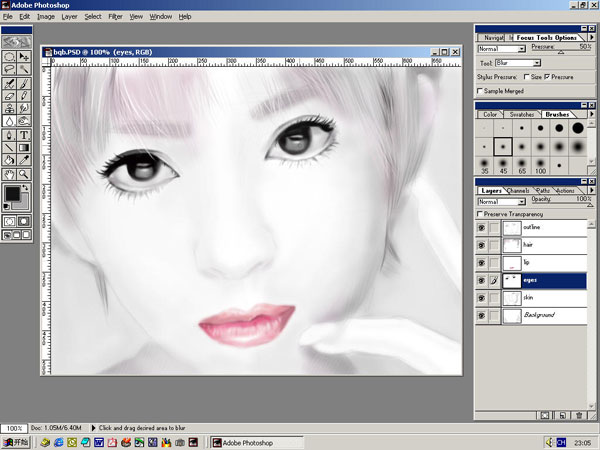Select the Hand tool
The height and width of the screenshot is (450, 600).
(9, 174)
